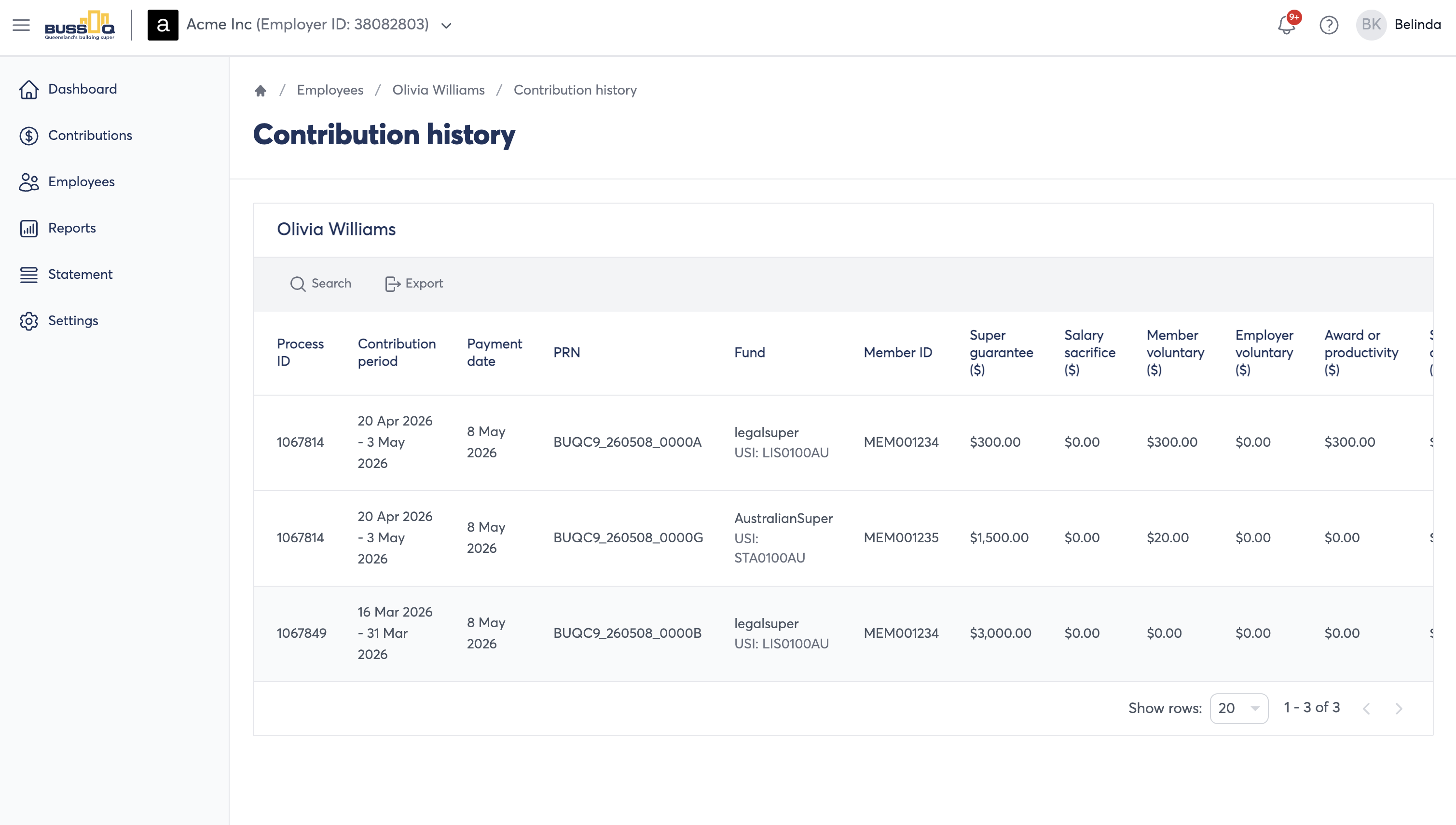Viewport: 1456px width, 825px height.
Task: Click the Export button
Action: point(414,283)
